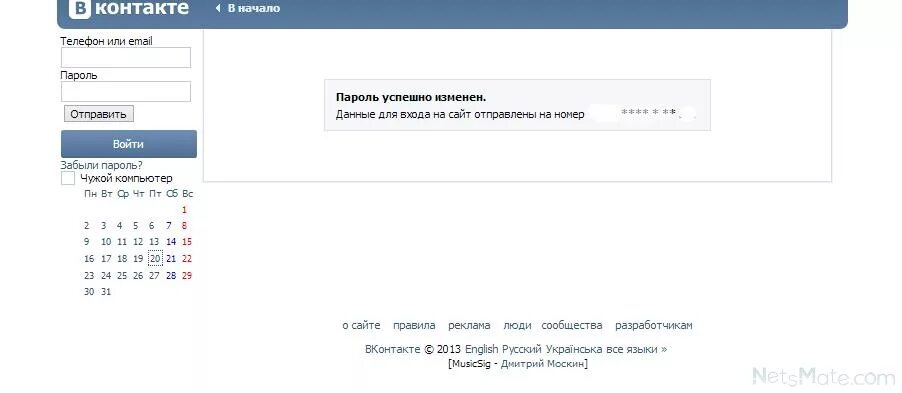
Task: Select day 31 in the calendar
Action: point(106,292)
